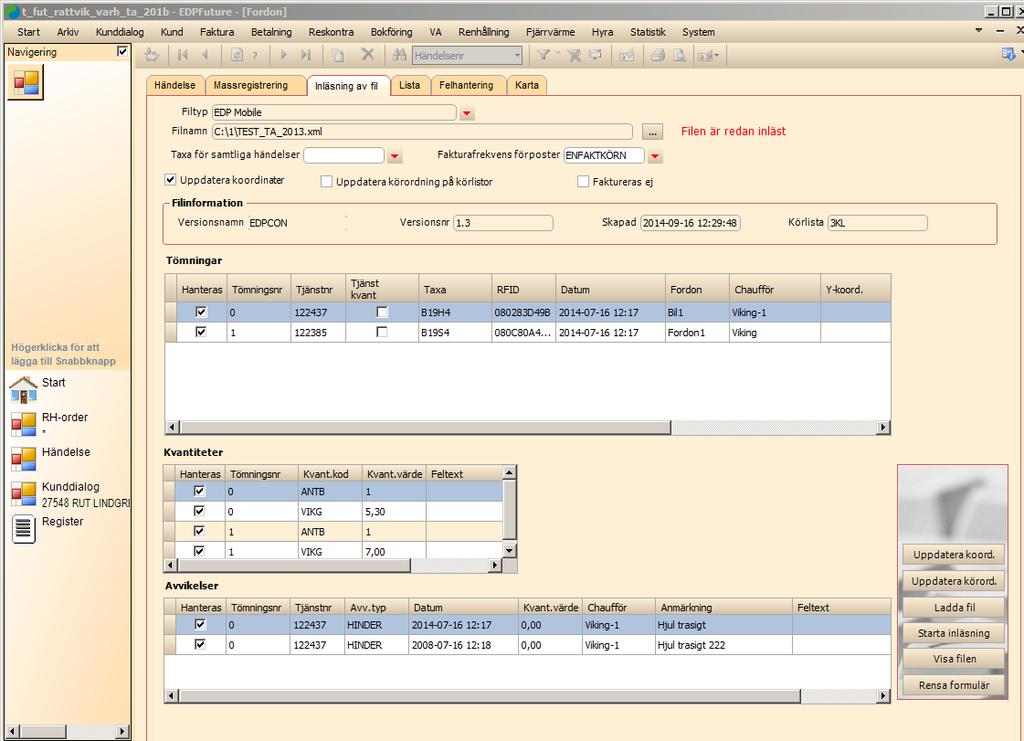The height and width of the screenshot is (741, 1024).
Task: Expand the filter icon dropdown arrow
Action: (x=558, y=54)
